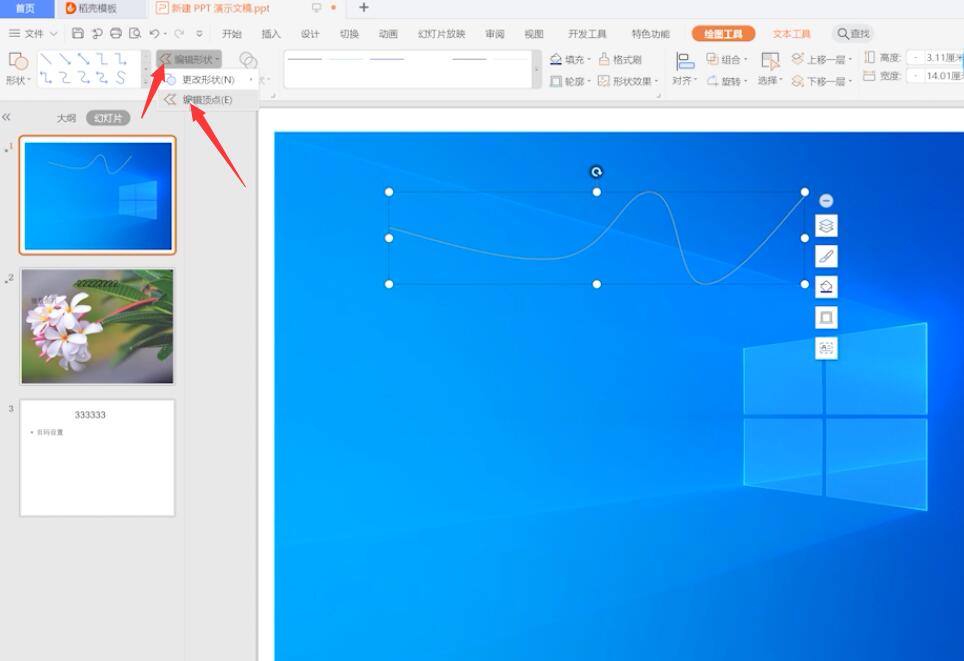Open the 开发工具 ribbon tab
This screenshot has height=661, width=964.
587,34
